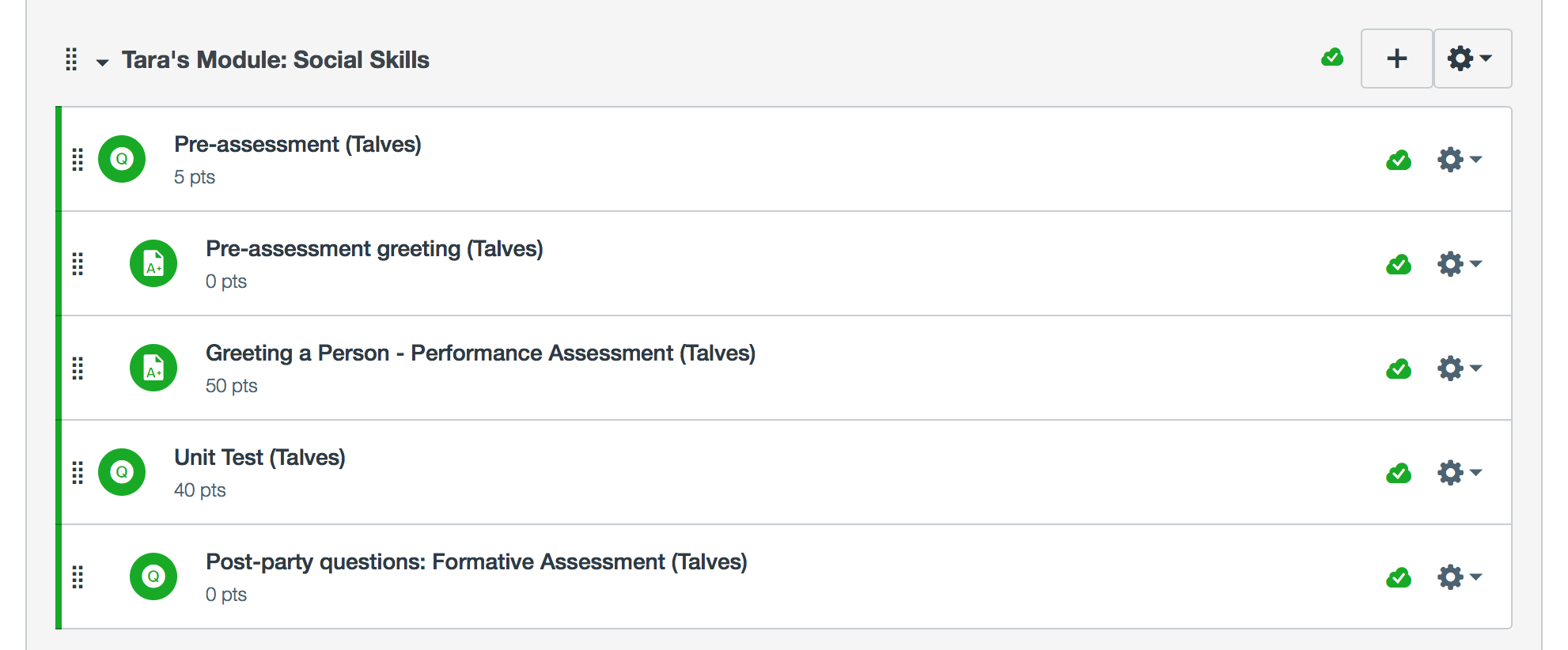Click the assignment icon for Pre-assessment greeting

153,263
